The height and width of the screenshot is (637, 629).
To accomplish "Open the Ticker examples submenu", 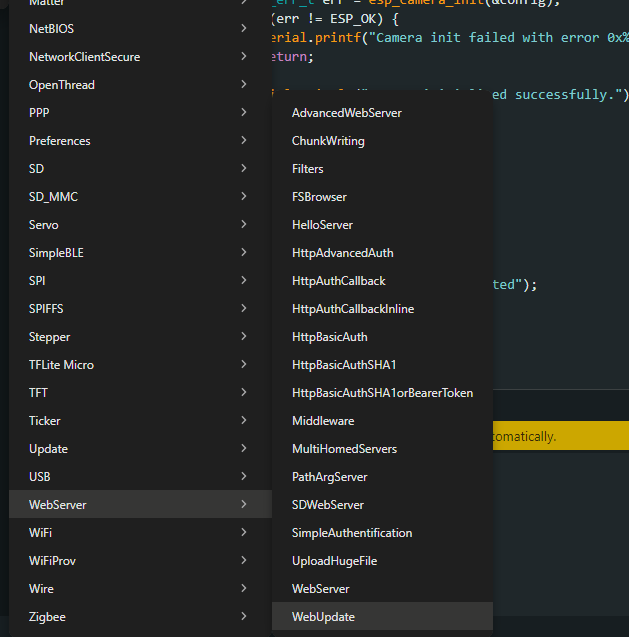I will (x=140, y=421).
